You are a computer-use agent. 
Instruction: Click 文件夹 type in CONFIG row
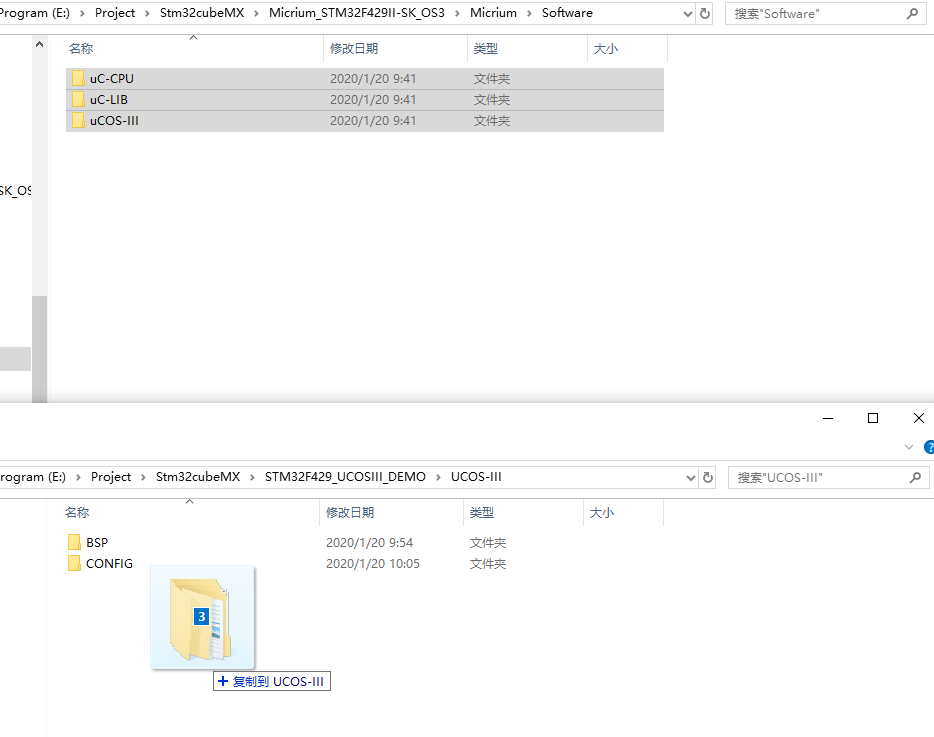point(488,563)
